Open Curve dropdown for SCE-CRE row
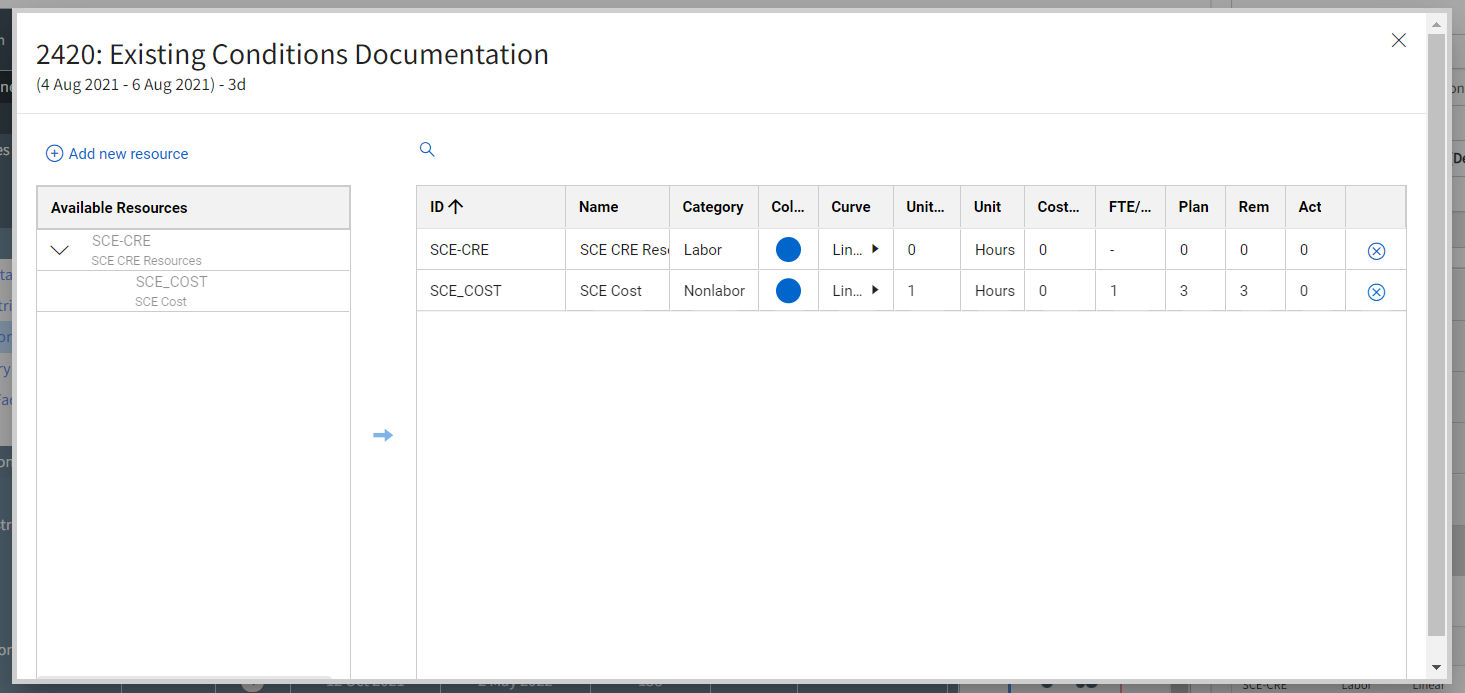1465x693 pixels. click(875, 250)
